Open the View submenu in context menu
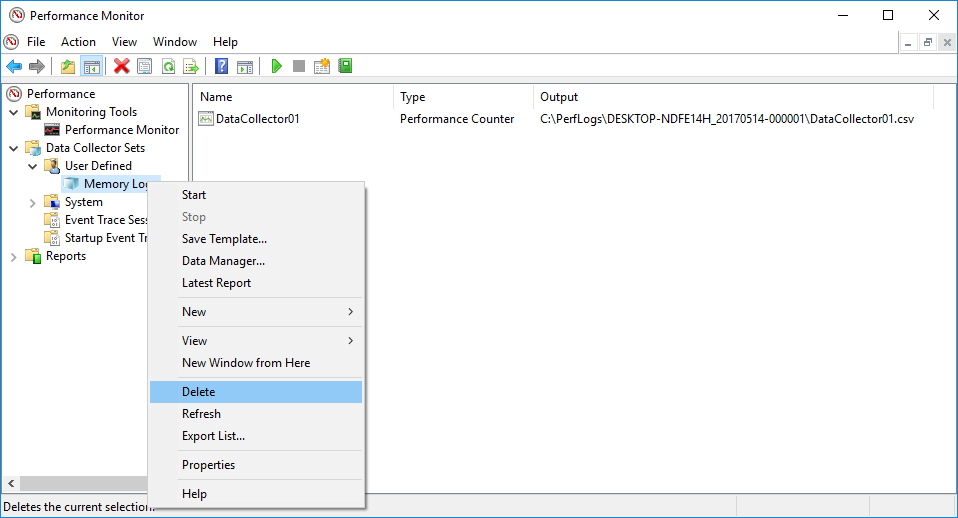Screen dimensions: 958x518 point(256,341)
